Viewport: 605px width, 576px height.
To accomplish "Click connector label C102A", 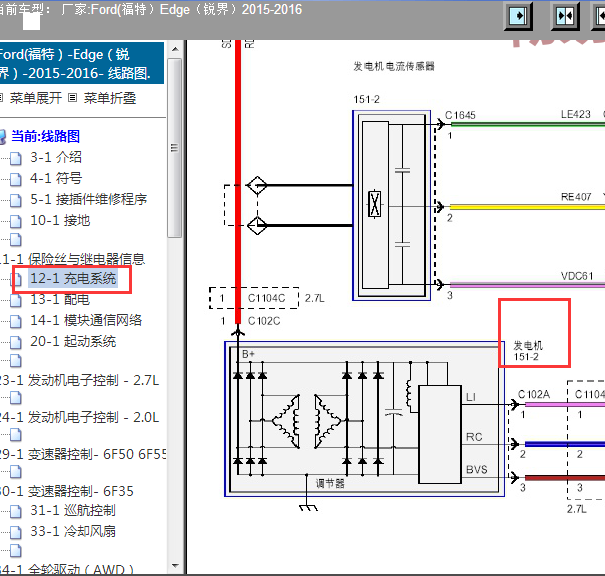I will pyautogui.click(x=534, y=394).
